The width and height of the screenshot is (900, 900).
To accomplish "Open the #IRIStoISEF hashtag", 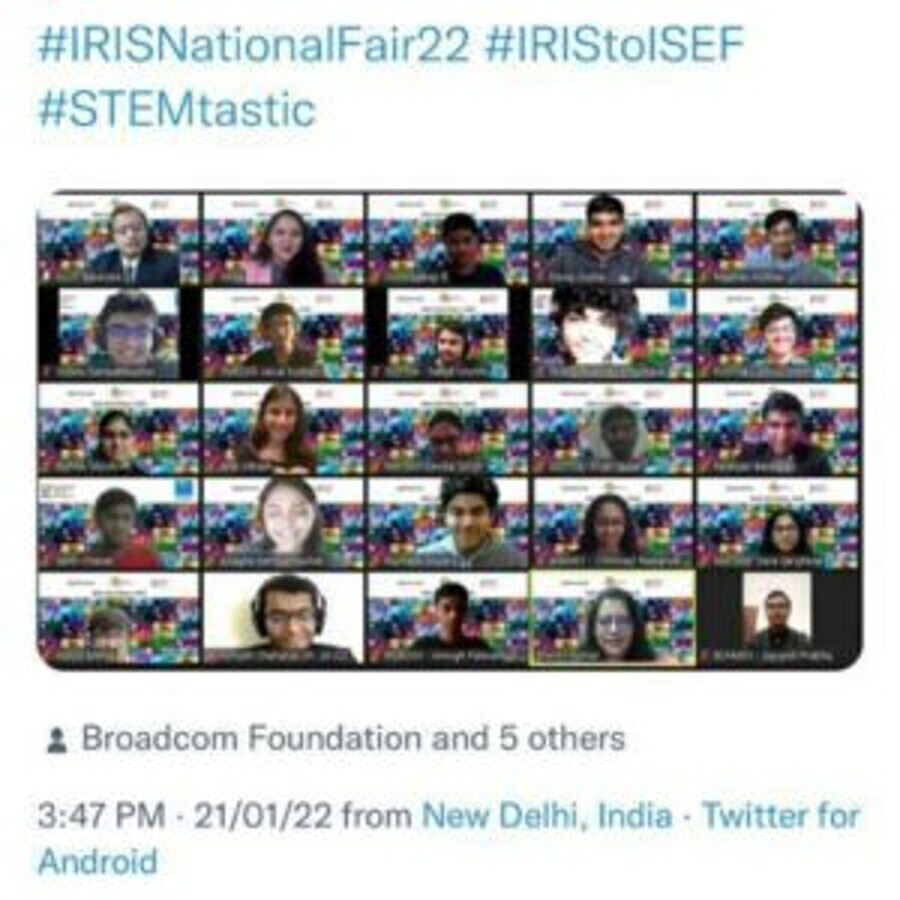I will pyautogui.click(x=614, y=45).
